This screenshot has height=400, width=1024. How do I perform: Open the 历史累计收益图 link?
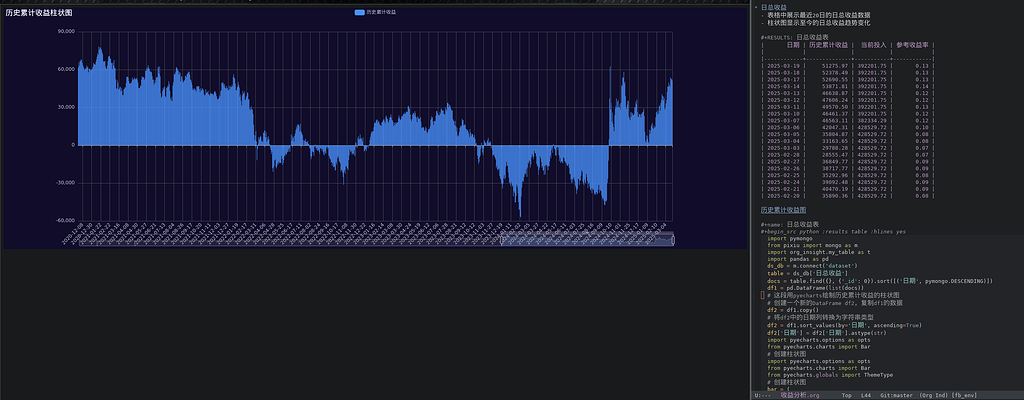(x=783, y=210)
